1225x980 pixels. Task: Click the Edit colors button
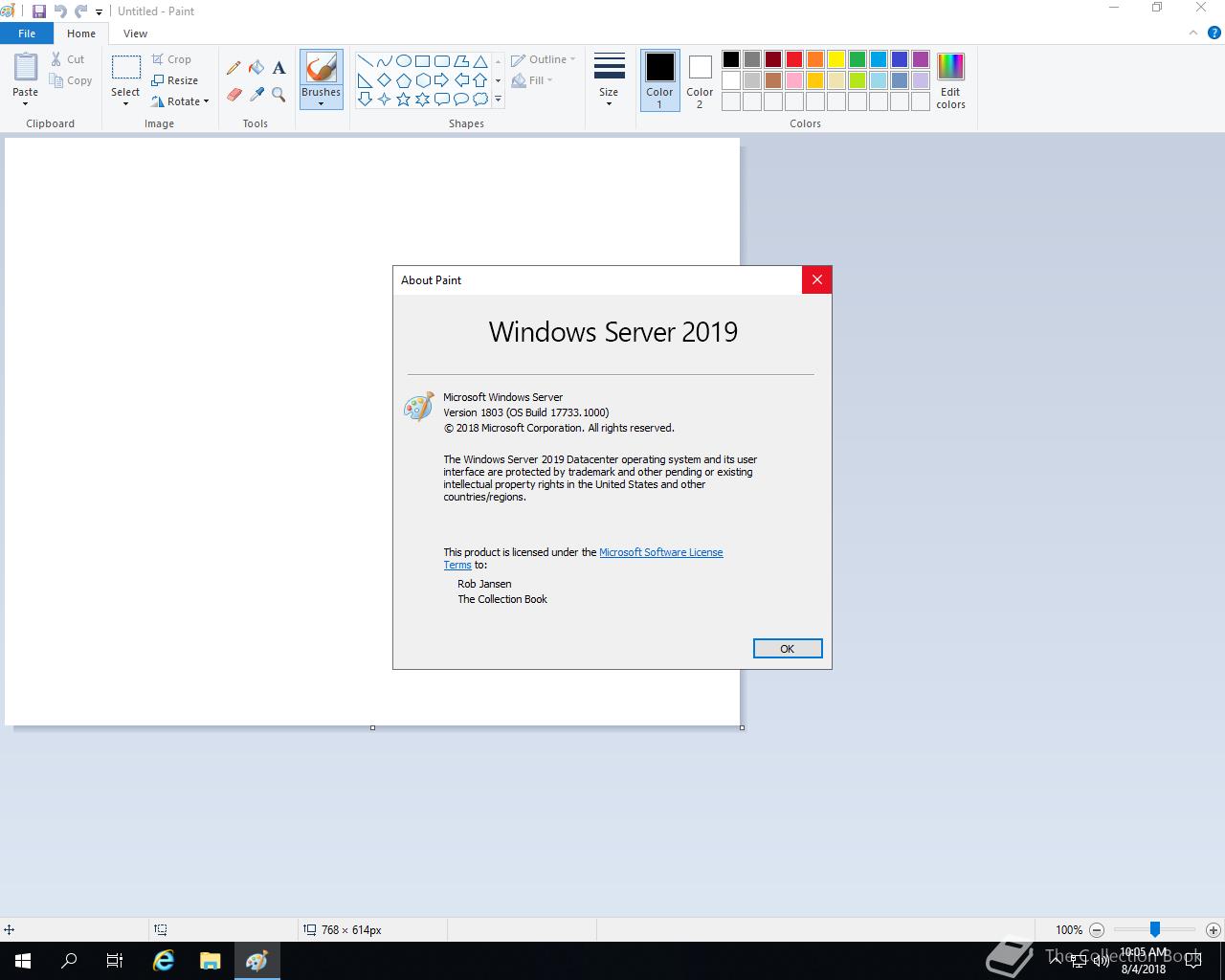tap(950, 79)
